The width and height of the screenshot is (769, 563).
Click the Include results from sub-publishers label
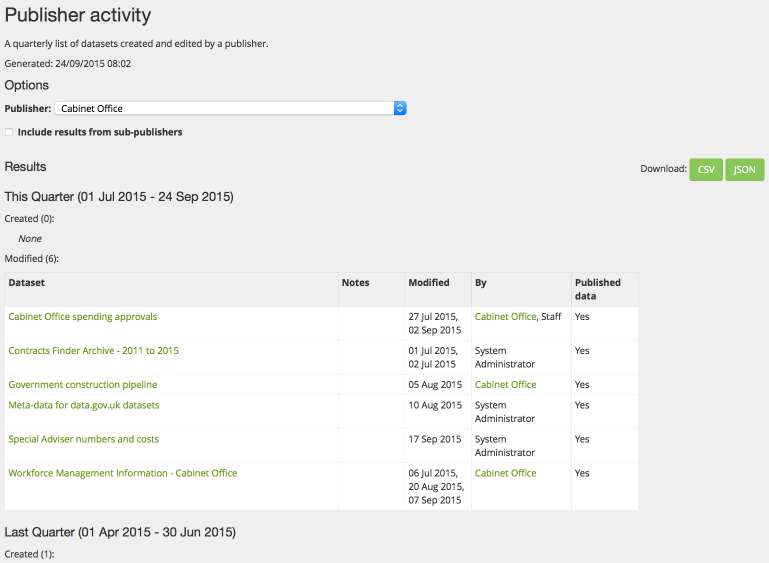coord(100,132)
